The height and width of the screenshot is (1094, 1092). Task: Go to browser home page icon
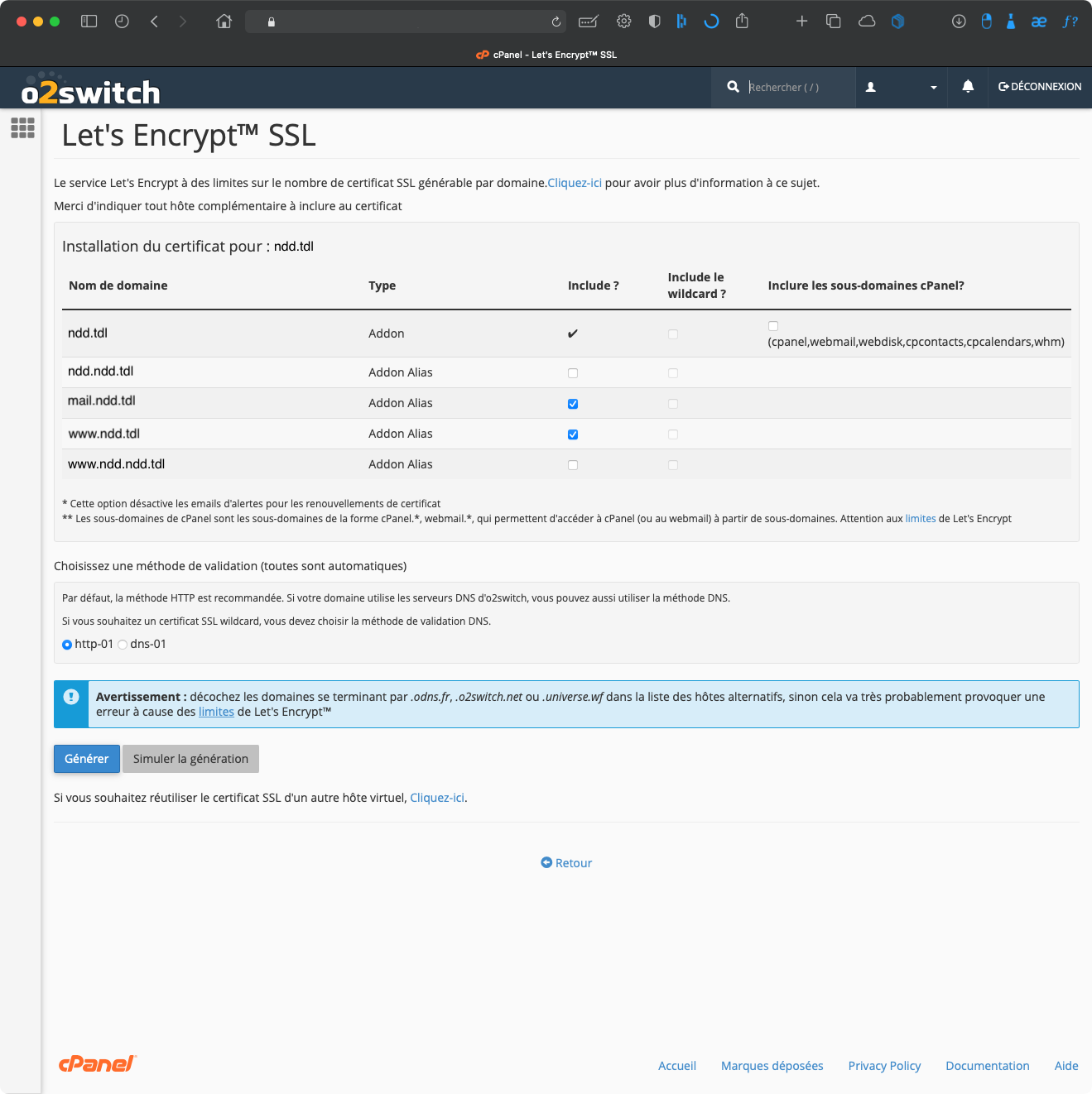click(224, 22)
